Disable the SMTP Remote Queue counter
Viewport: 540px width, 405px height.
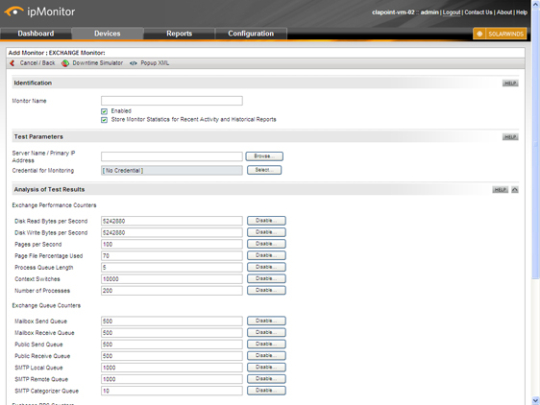pos(266,379)
